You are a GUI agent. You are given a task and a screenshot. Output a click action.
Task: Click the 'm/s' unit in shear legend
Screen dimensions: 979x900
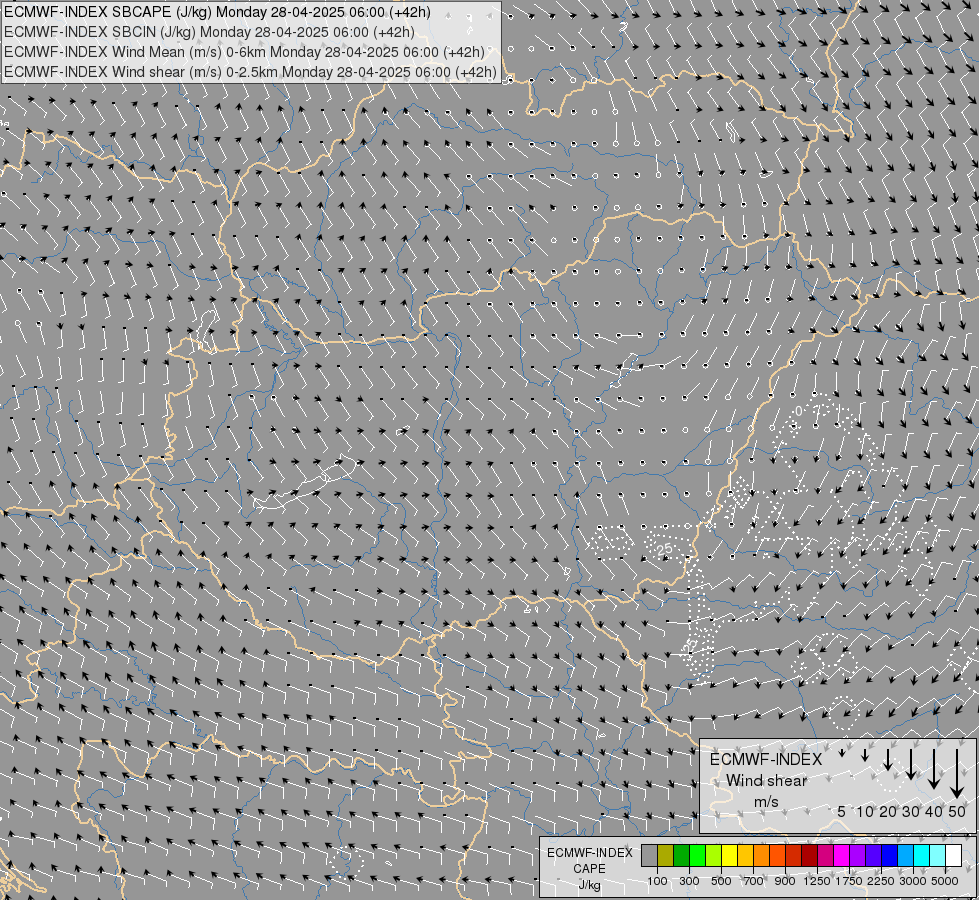click(x=767, y=801)
